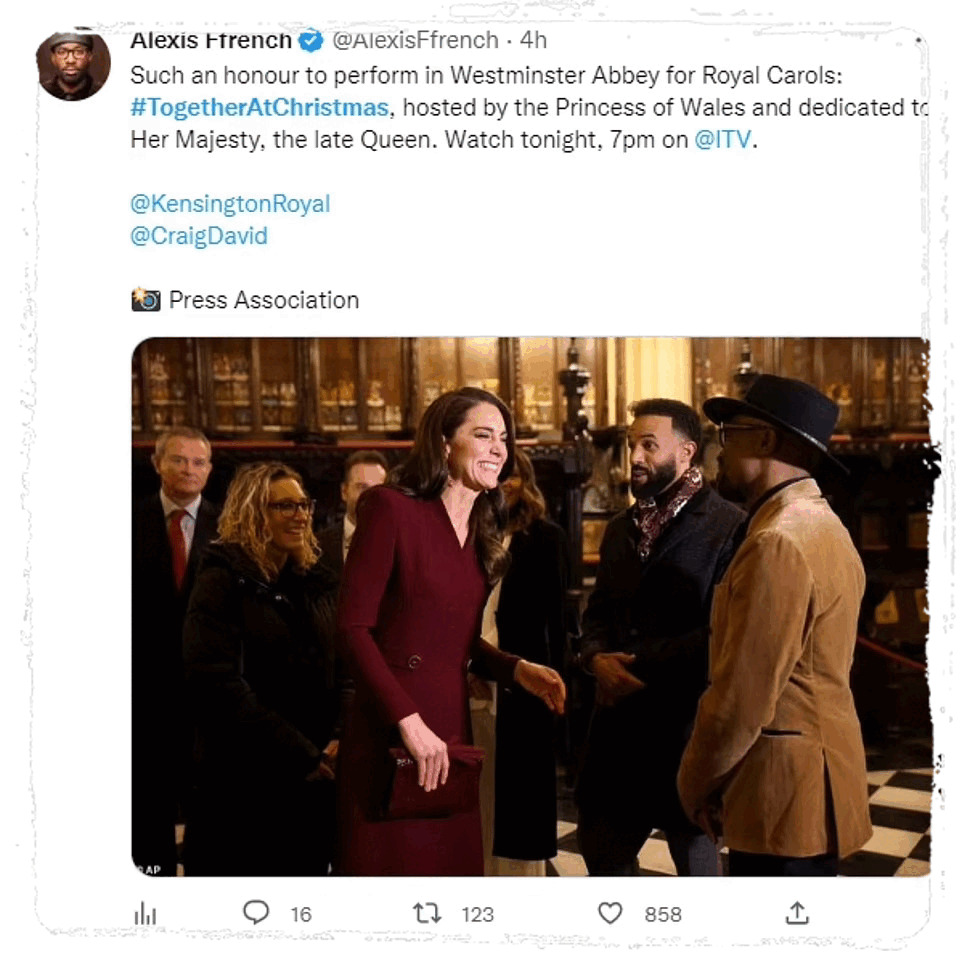Click the 16 replies count
Screen dimensions: 962x957
[301, 914]
